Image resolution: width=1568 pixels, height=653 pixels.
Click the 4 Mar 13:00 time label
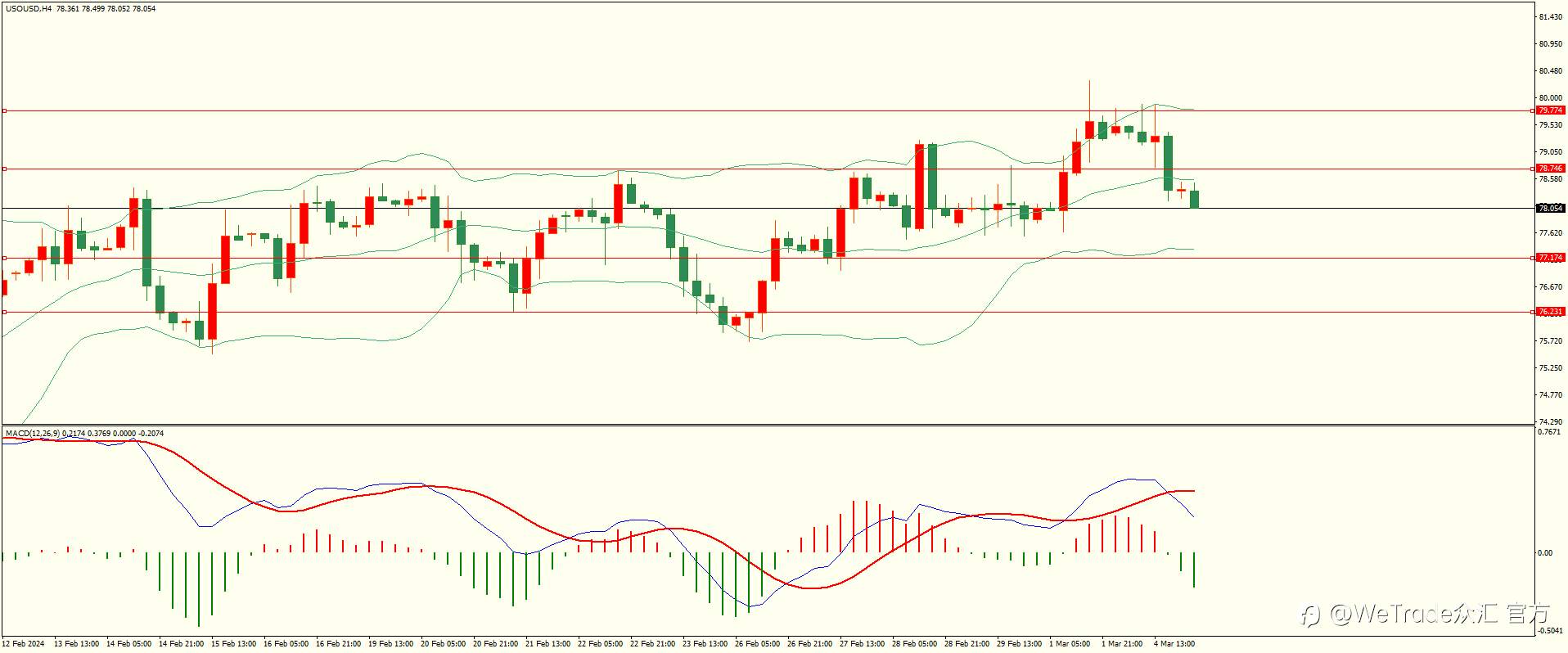(x=1174, y=644)
